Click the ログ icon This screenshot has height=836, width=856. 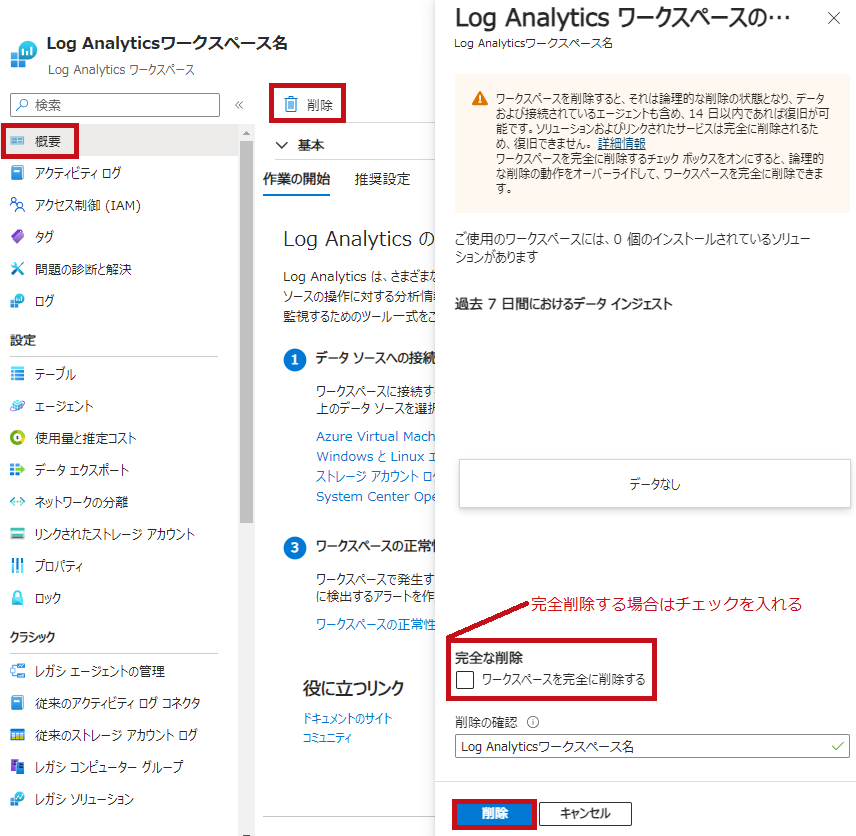tap(17, 301)
